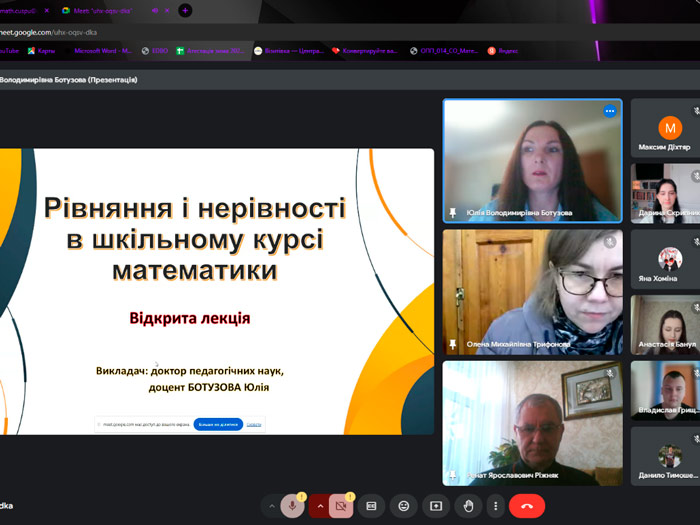Open the three-dot more options menu
Image resolution: width=700 pixels, height=525 pixels.
(x=494, y=507)
